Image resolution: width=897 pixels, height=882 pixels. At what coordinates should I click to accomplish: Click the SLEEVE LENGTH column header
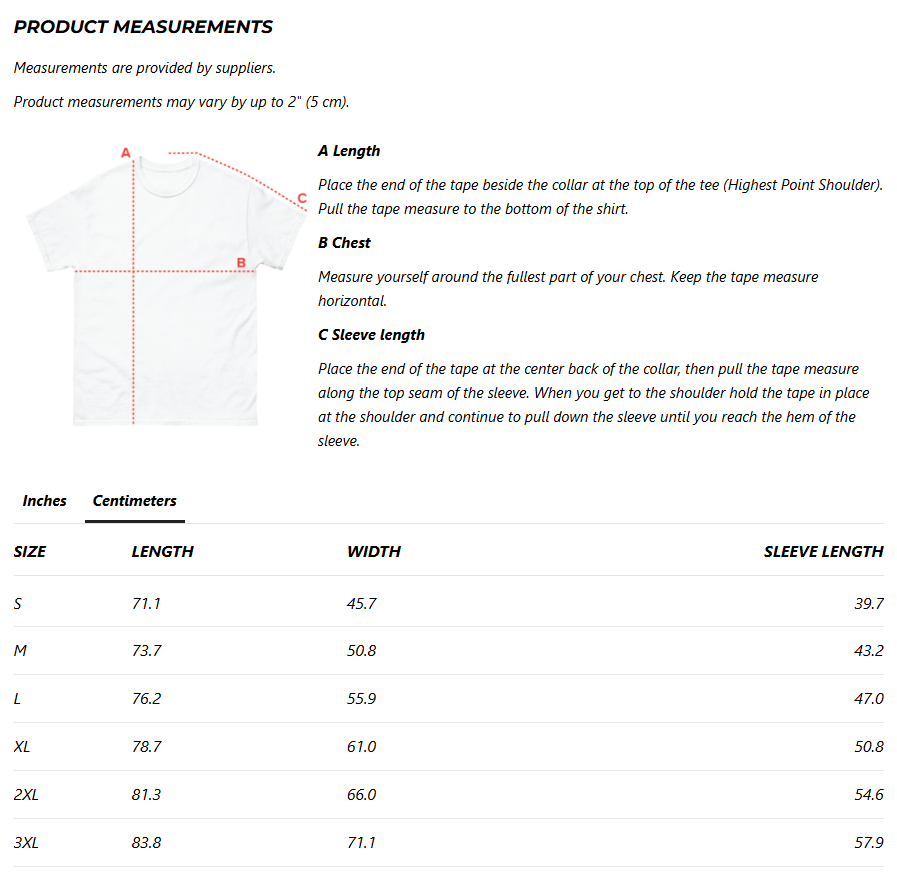(824, 551)
